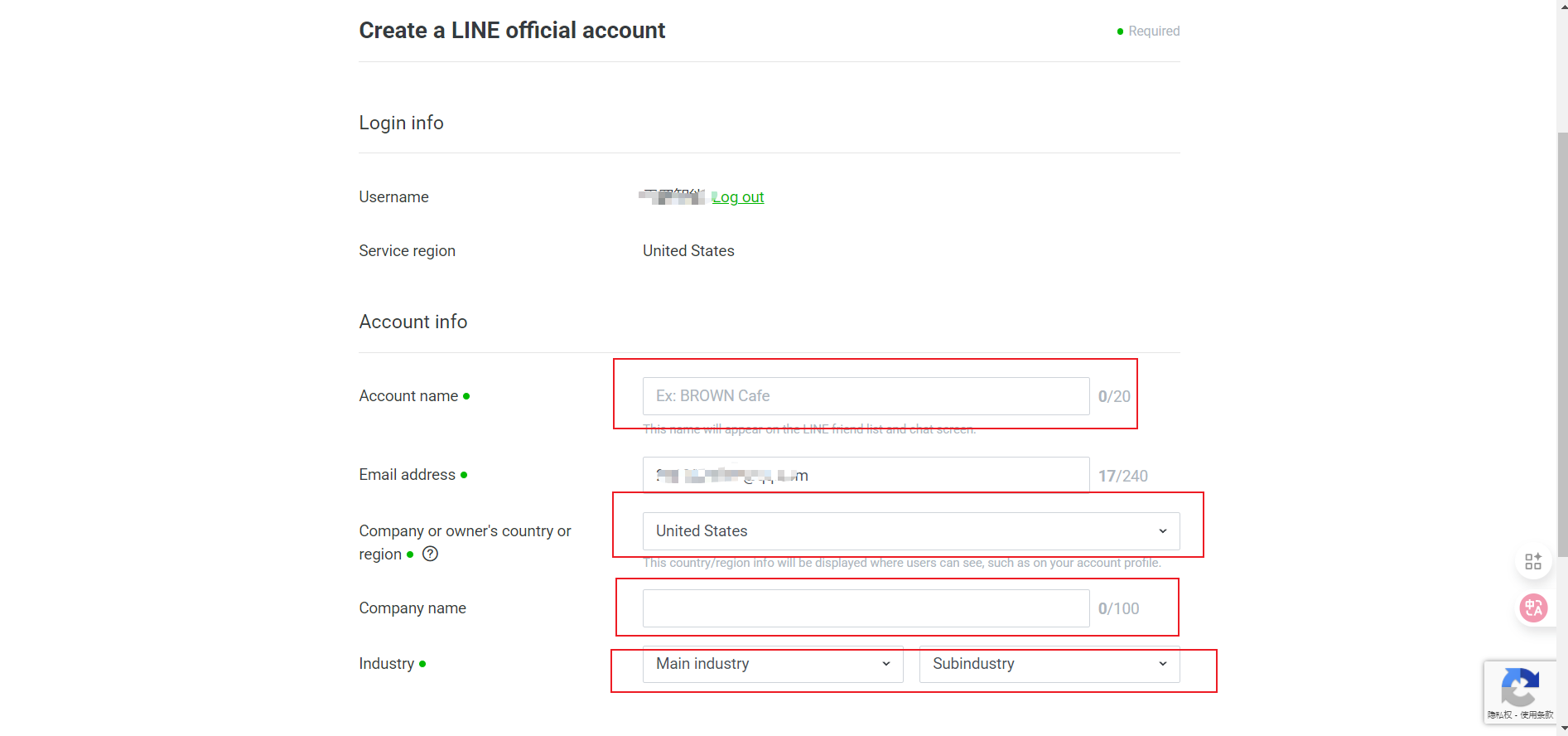Click the chevron arrow in Main industry
The width and height of the screenshot is (1568, 736).
tap(886, 664)
